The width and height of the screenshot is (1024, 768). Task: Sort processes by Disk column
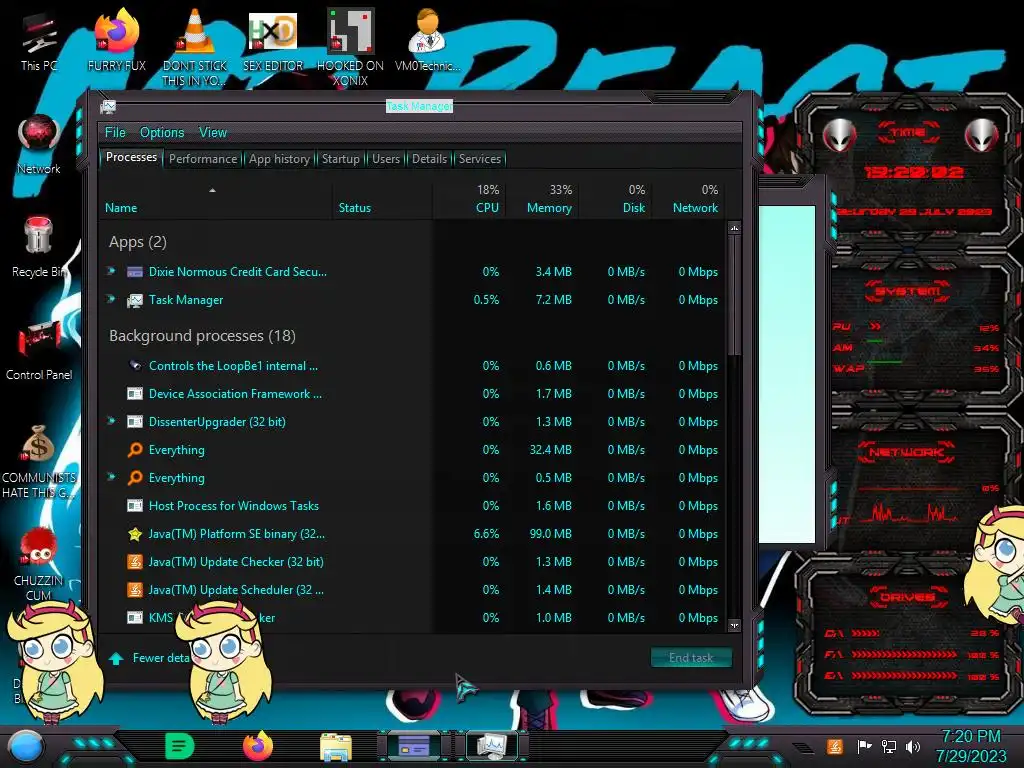(615, 199)
